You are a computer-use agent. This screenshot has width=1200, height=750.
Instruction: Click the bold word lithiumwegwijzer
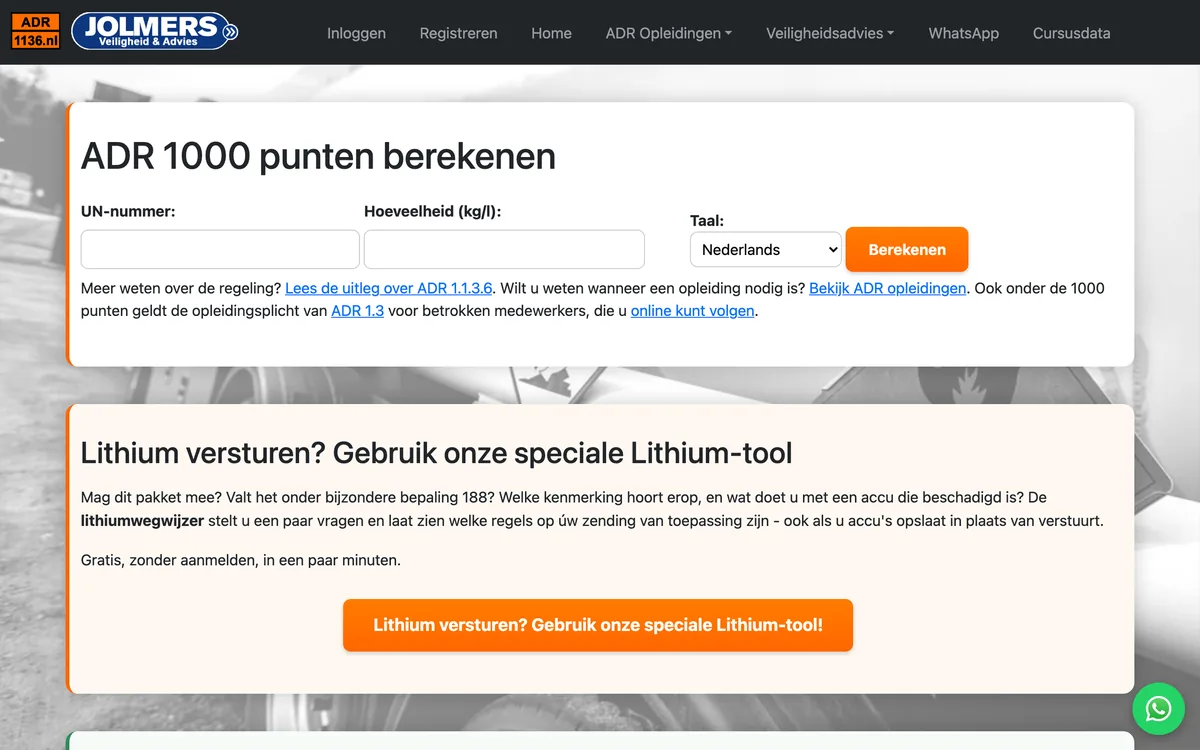142,521
